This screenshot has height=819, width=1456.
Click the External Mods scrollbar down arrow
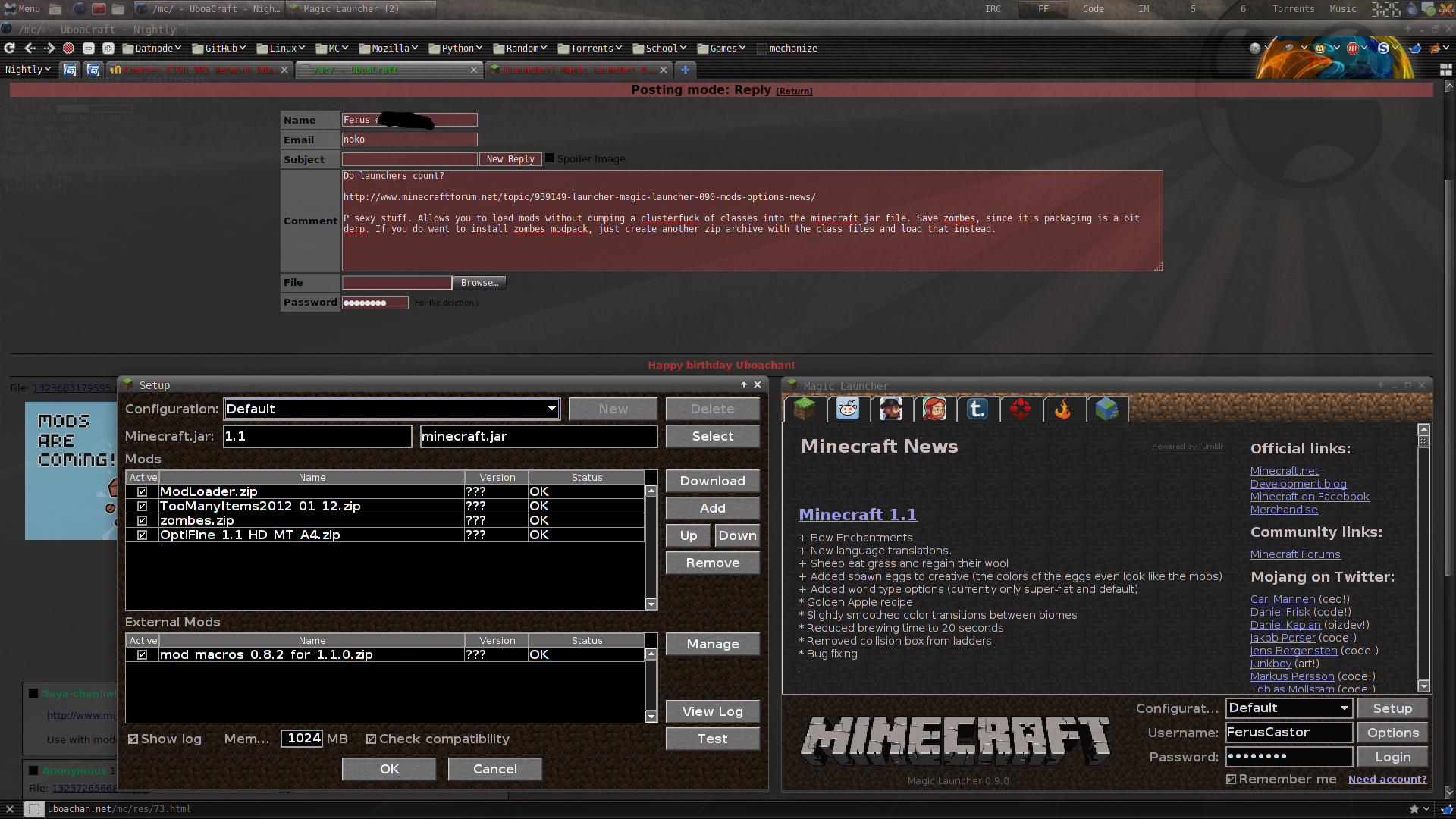(x=651, y=717)
